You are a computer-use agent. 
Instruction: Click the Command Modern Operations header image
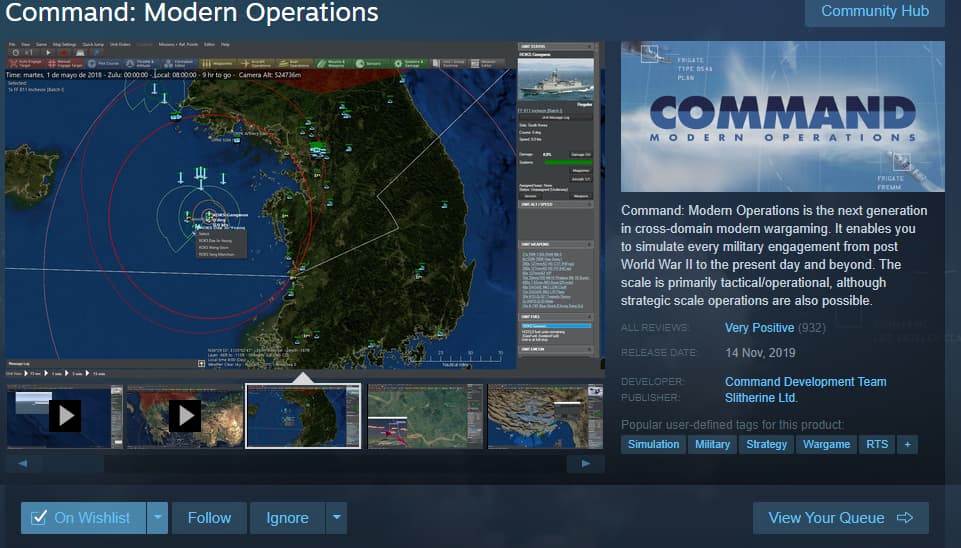[783, 116]
